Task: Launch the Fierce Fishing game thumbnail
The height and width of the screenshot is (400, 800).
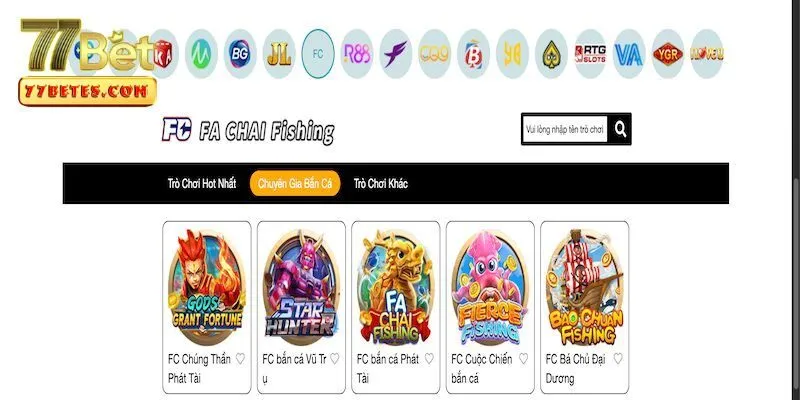Action: click(x=490, y=288)
